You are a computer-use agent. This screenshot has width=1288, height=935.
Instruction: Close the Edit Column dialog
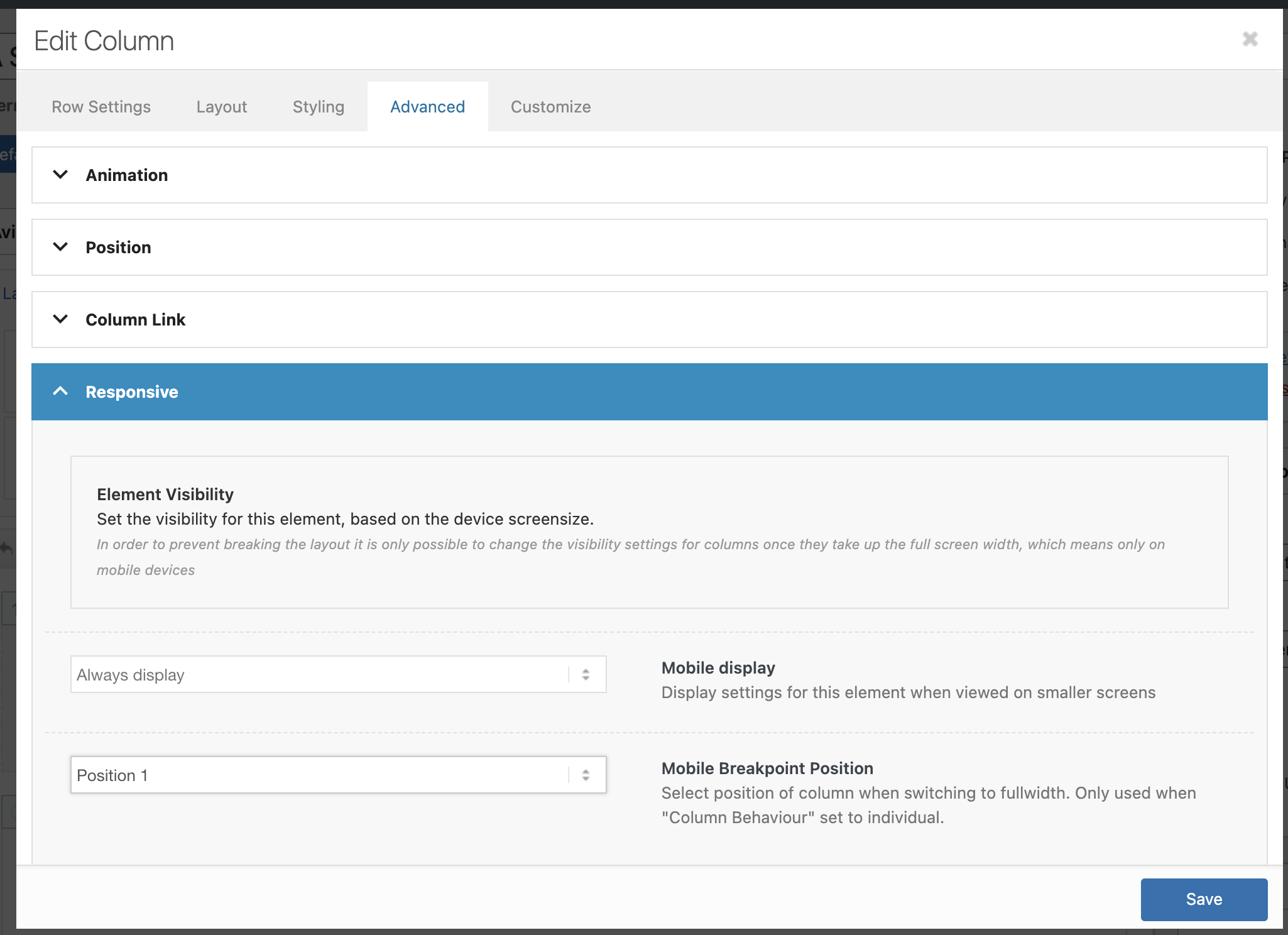coord(1250,39)
